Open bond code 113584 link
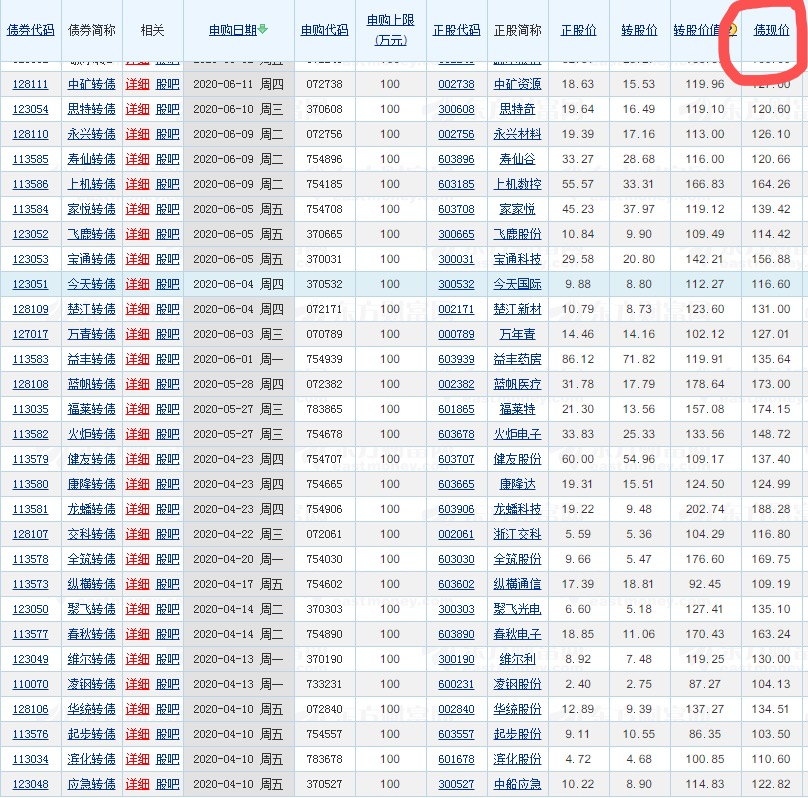 tap(30, 209)
